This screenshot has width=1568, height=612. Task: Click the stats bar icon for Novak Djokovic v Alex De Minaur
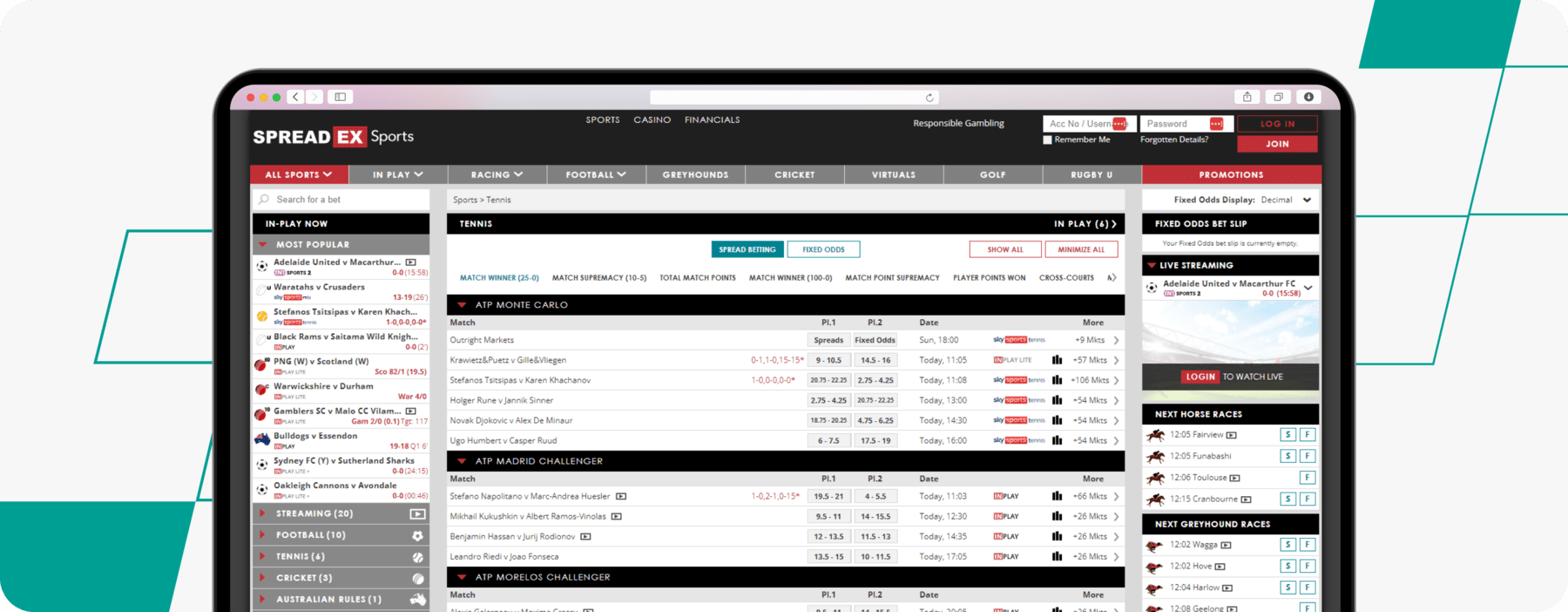pos(1057,420)
